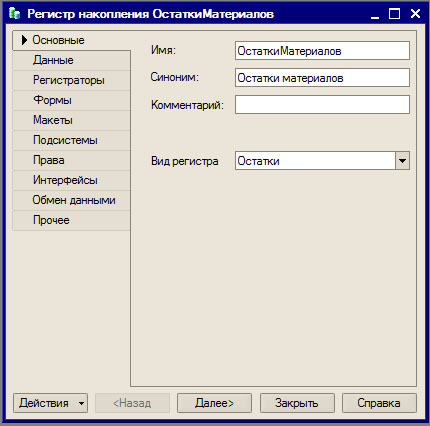
Task: Open the Действия dropdown menu
Action: [50, 403]
